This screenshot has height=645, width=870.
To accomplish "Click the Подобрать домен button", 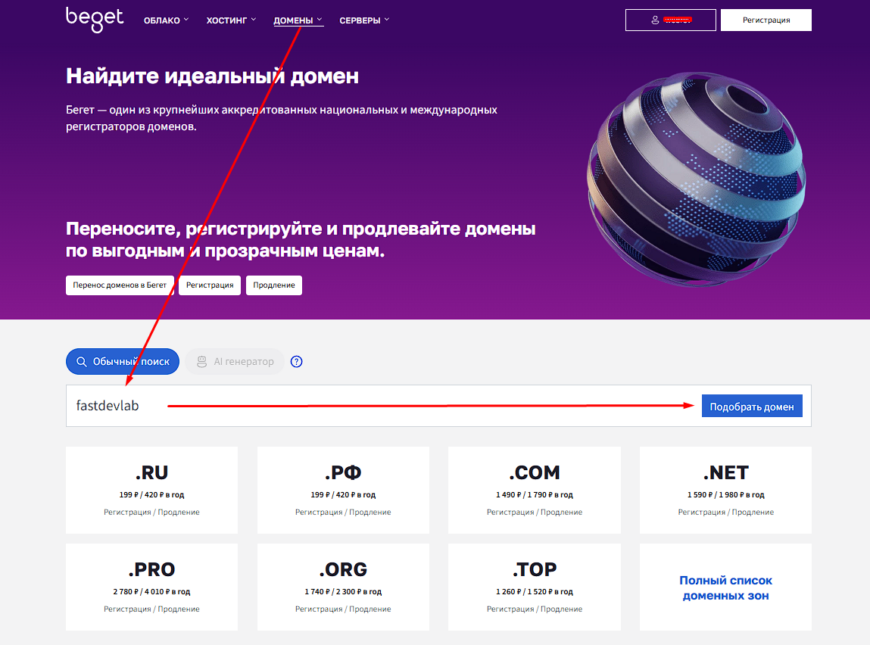I will 752,406.
